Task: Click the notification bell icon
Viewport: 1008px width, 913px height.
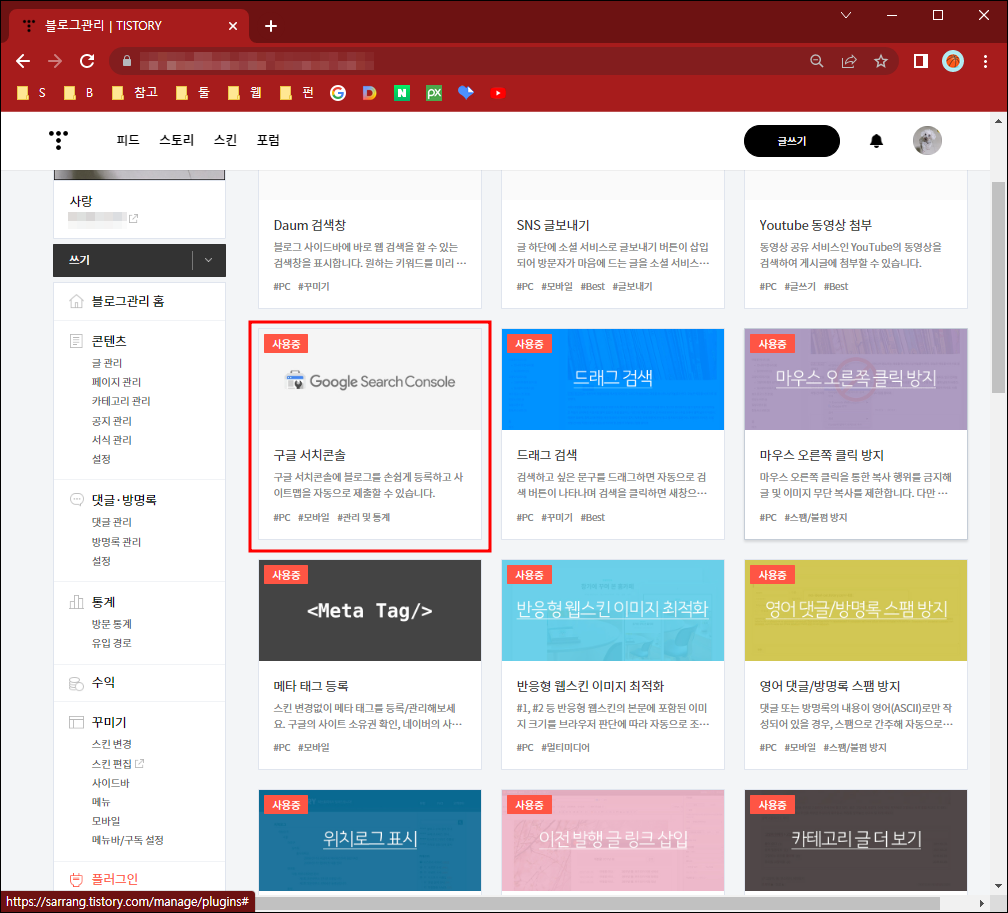Action: (877, 140)
